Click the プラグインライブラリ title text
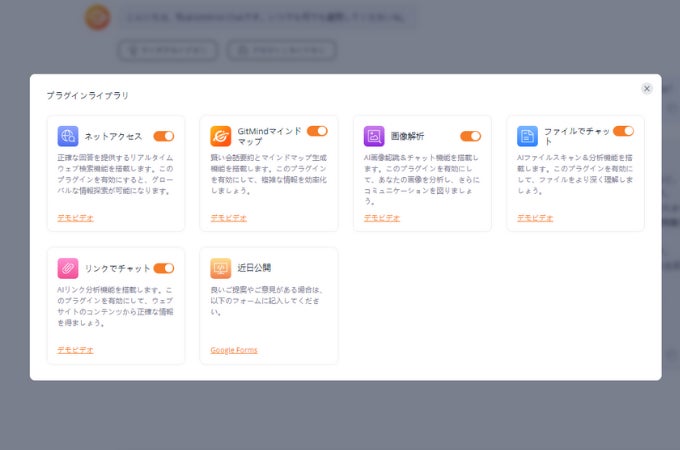Viewport: 680px width, 450px height. (88, 95)
